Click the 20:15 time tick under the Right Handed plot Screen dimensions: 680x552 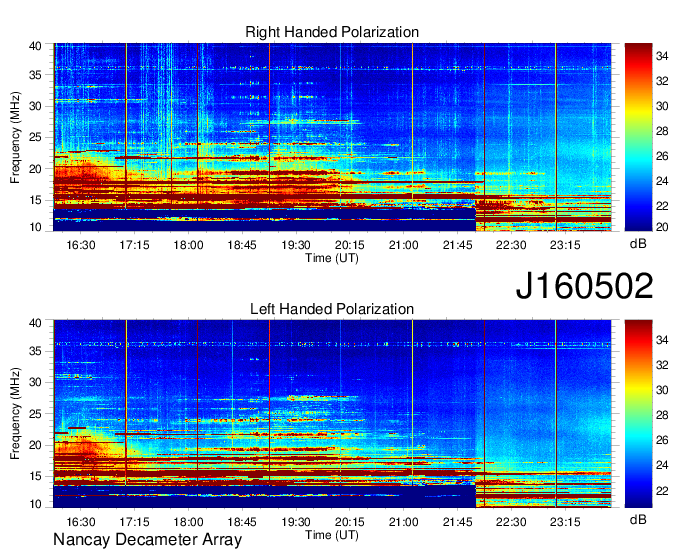coord(350,245)
